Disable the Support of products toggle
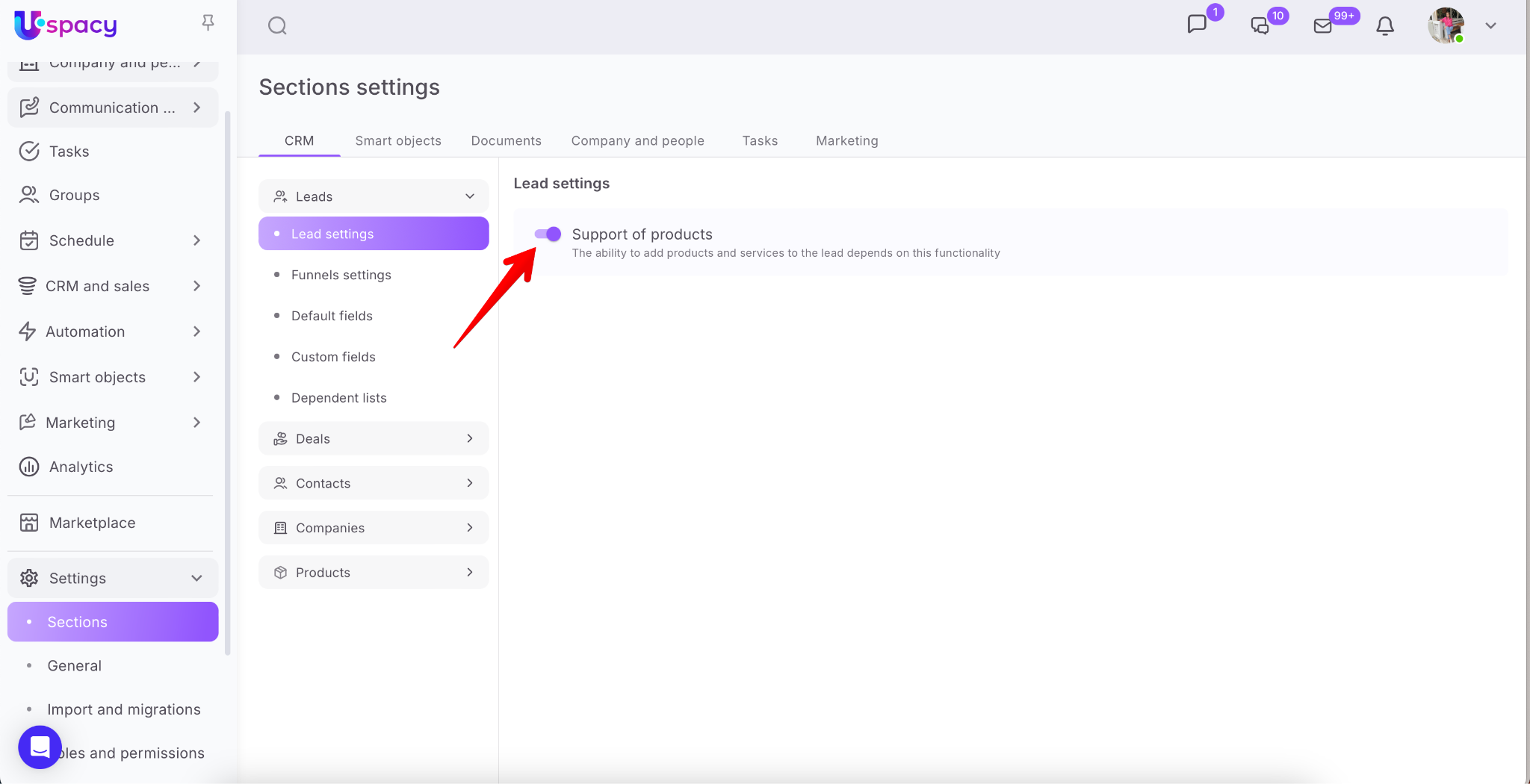Viewport: 1530px width, 784px height. point(548,234)
